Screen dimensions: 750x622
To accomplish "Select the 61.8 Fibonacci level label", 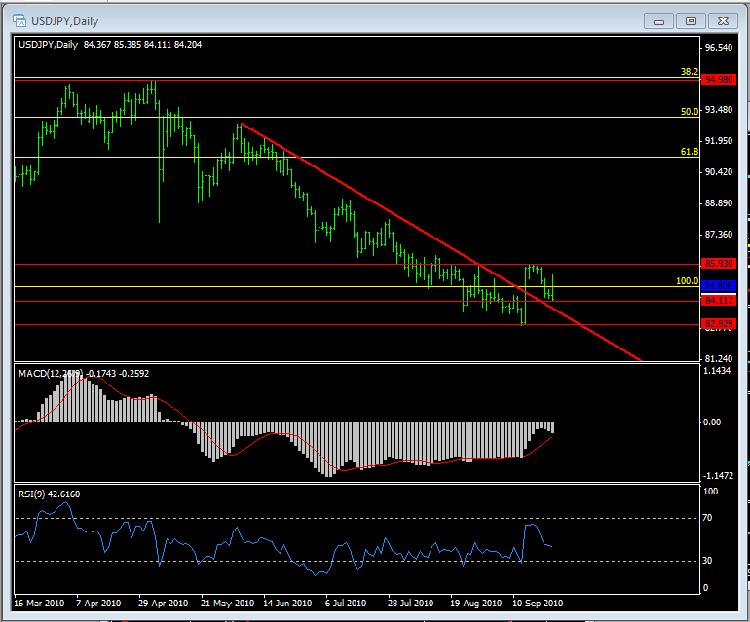I will 688,151.
